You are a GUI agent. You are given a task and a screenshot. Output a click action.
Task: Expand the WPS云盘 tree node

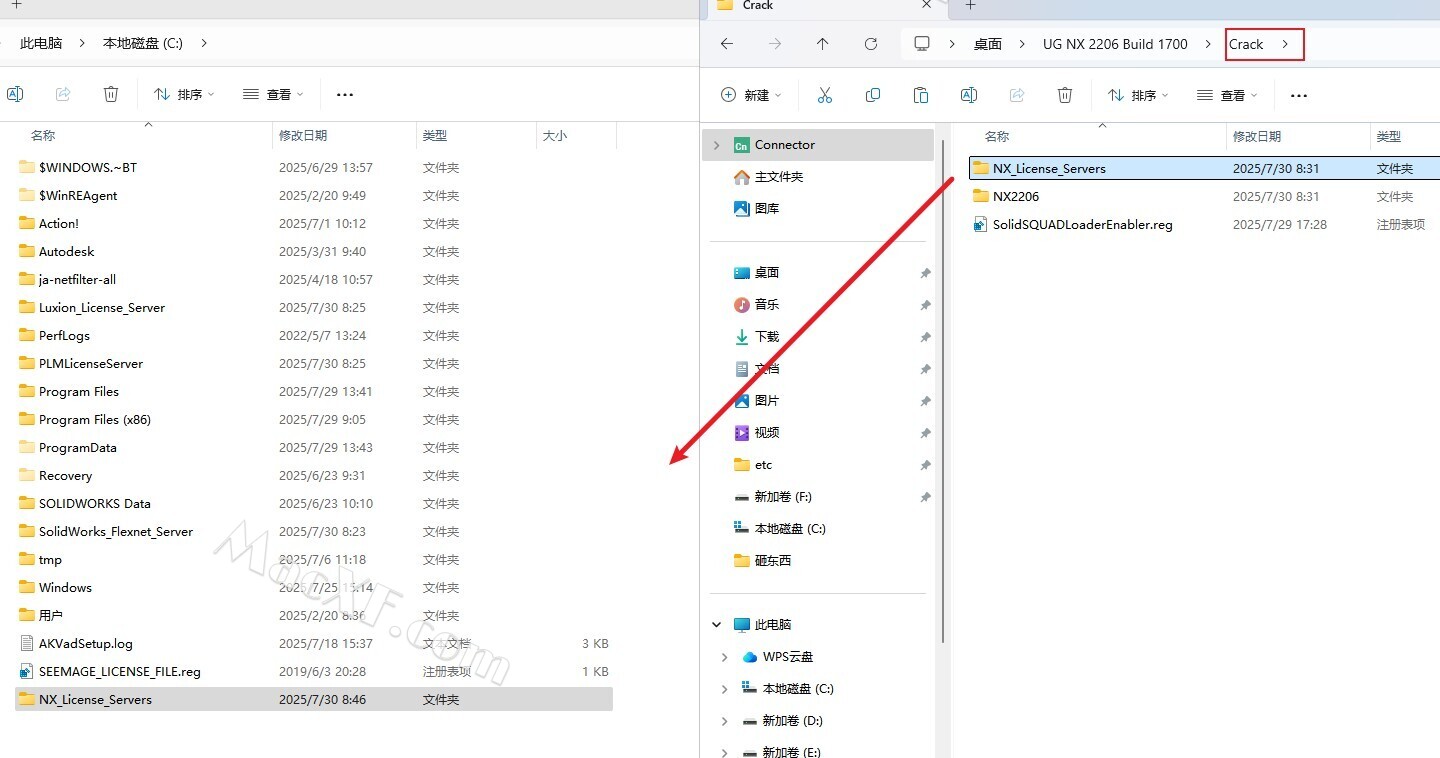(x=725, y=657)
